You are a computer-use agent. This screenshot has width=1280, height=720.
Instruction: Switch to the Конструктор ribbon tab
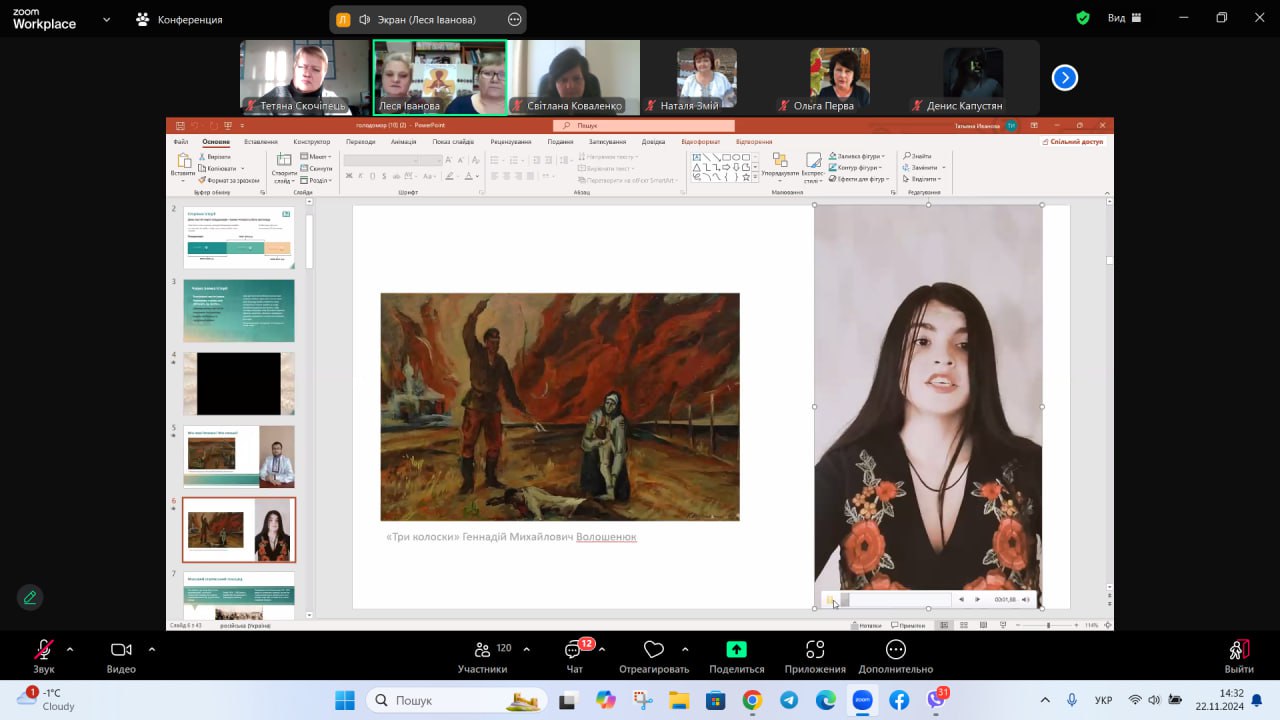coord(312,142)
